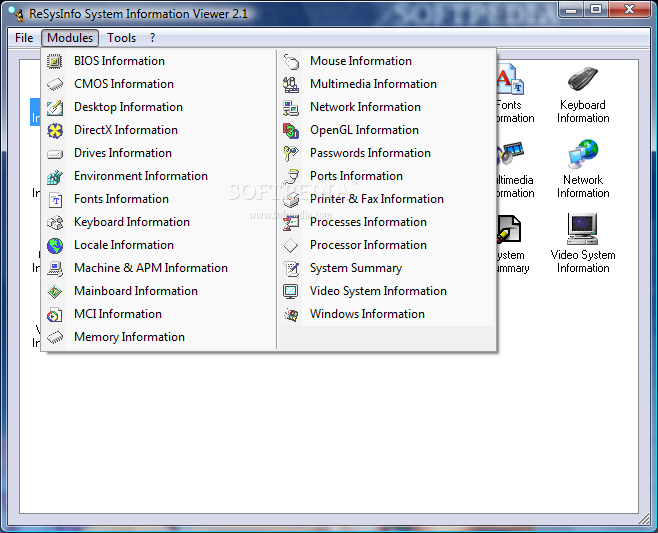Click the System Summary menu icon
This screenshot has width=658, height=533.
coord(291,269)
